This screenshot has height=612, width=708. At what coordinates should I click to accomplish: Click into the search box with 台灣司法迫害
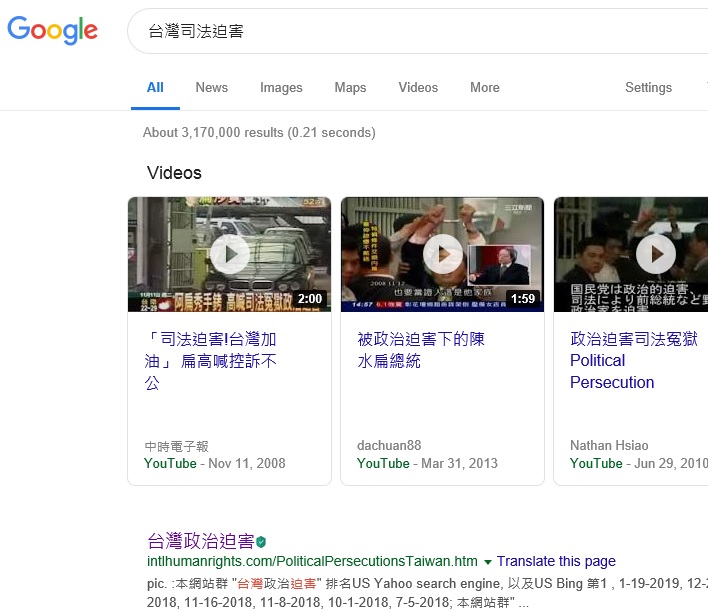tap(400, 32)
